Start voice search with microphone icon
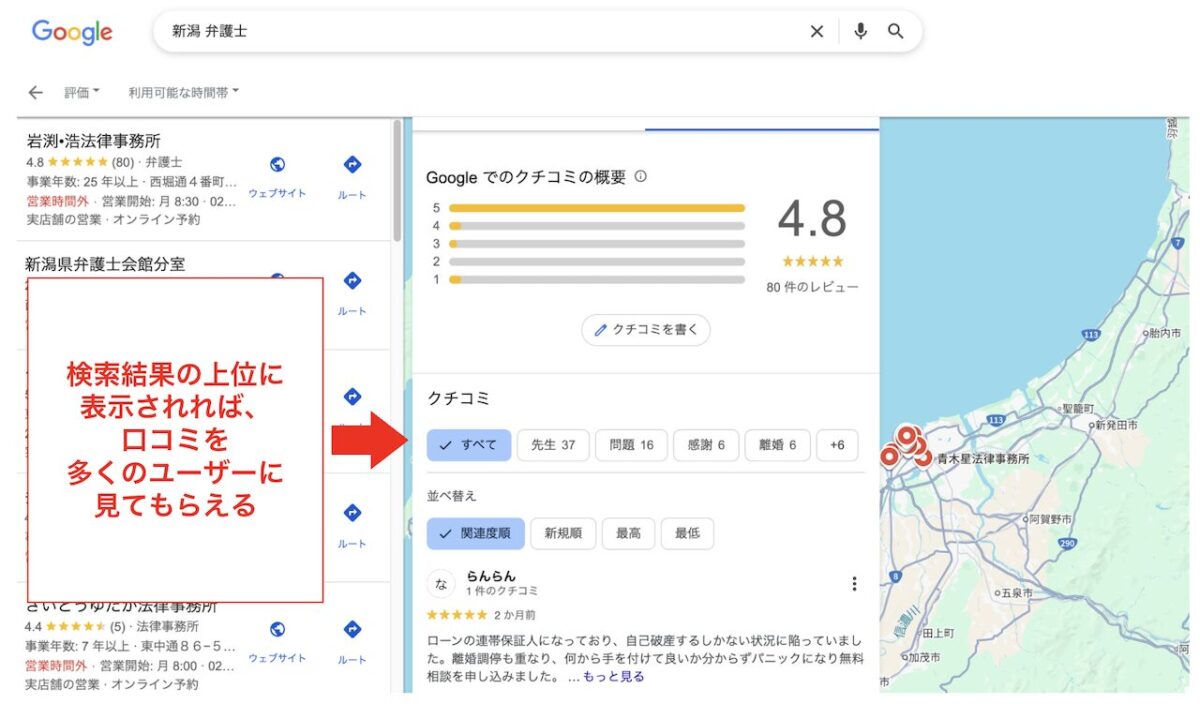 click(x=860, y=32)
